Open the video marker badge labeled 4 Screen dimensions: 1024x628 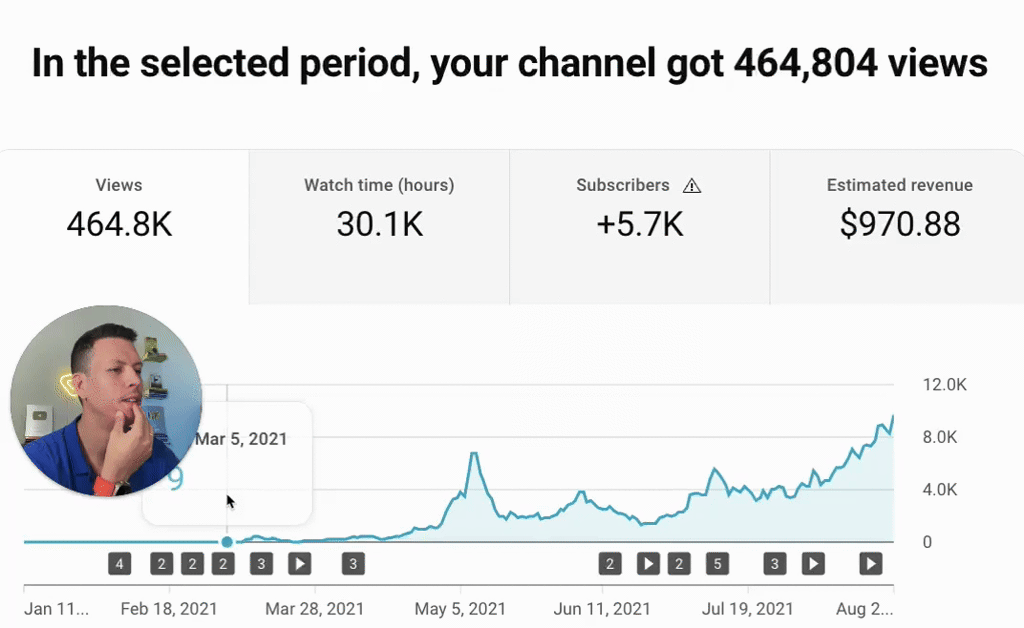click(119, 564)
